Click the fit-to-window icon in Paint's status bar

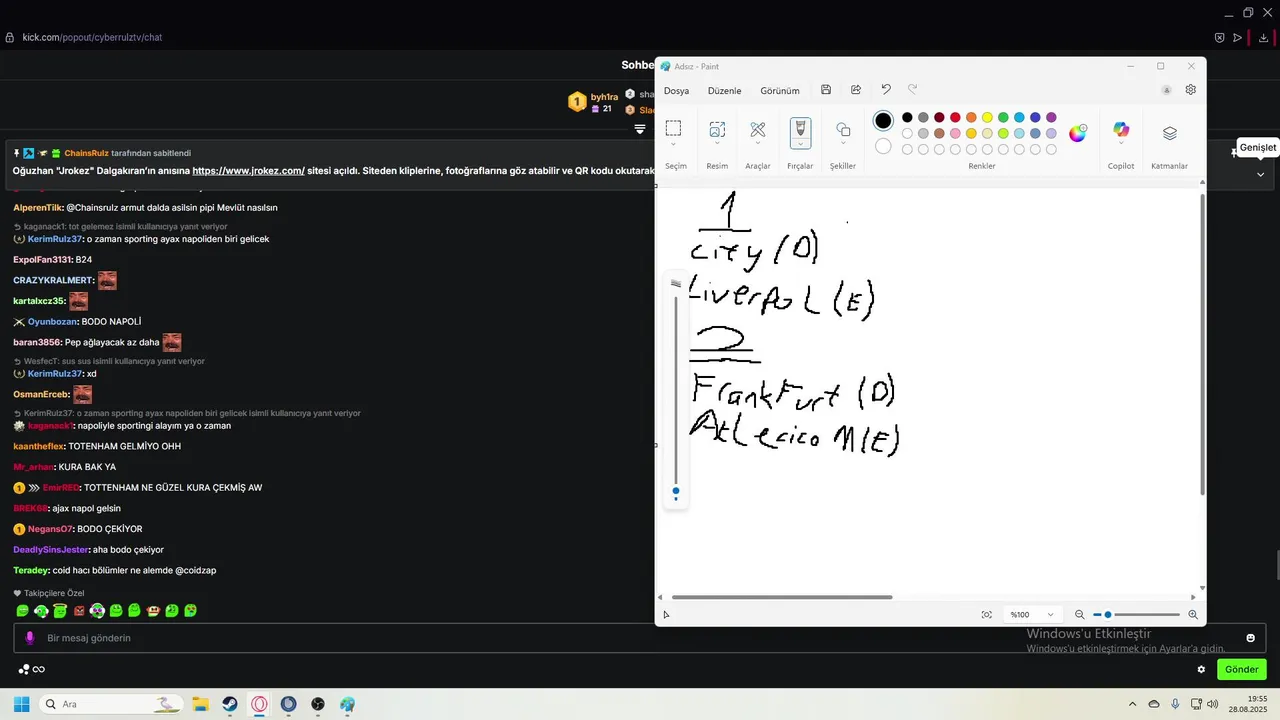click(987, 615)
